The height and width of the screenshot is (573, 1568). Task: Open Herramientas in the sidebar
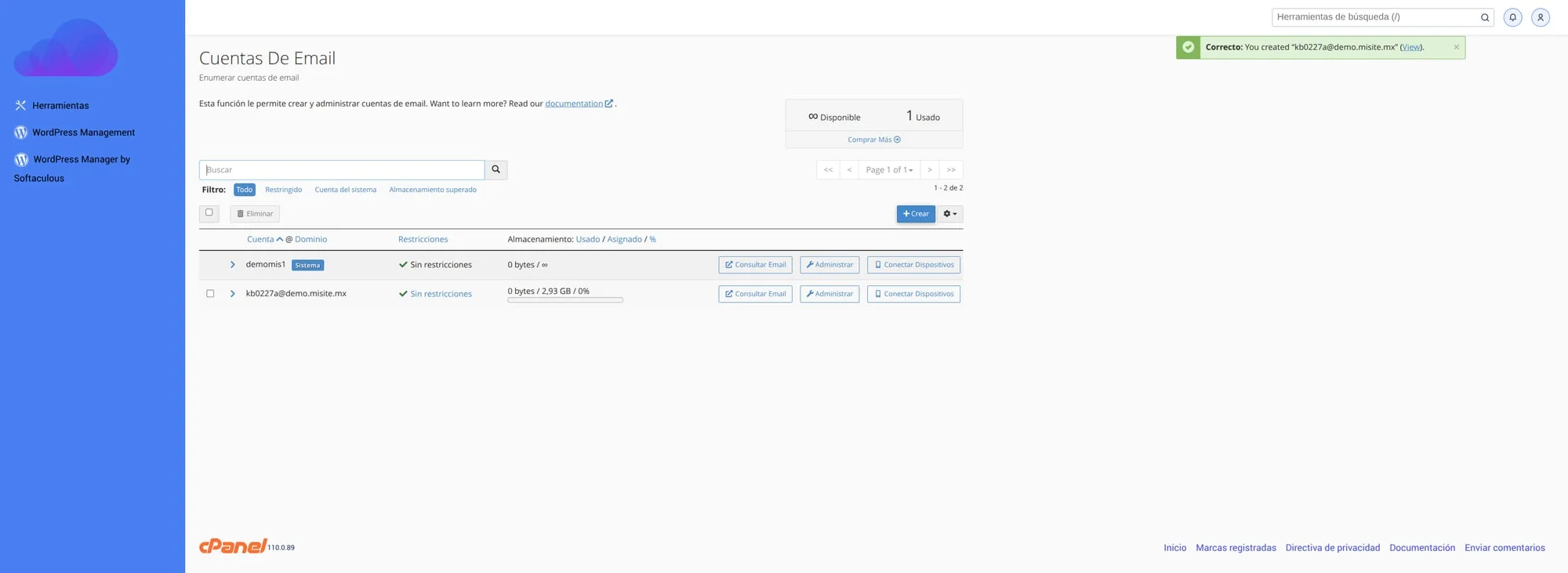click(x=60, y=106)
